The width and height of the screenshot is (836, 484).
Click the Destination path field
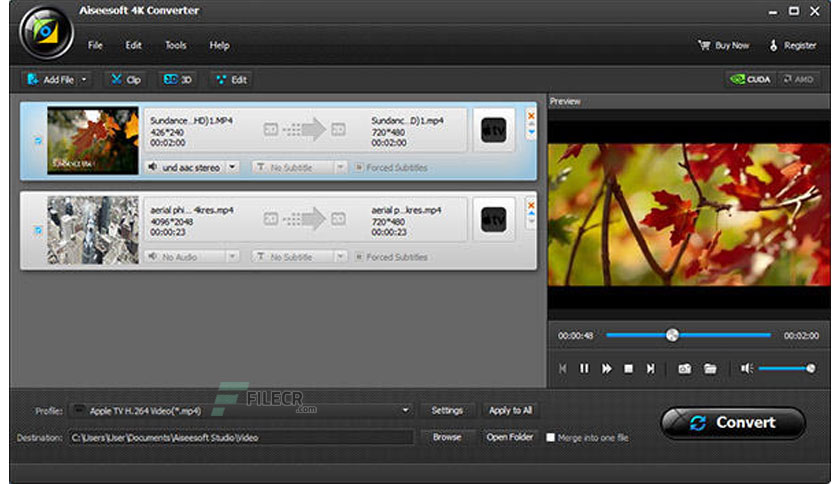pyautogui.click(x=241, y=438)
